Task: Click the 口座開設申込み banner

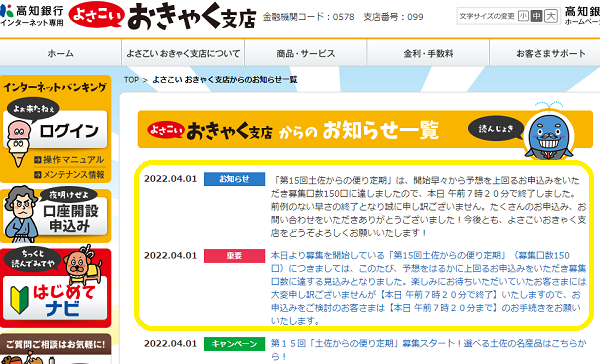Action: point(55,215)
